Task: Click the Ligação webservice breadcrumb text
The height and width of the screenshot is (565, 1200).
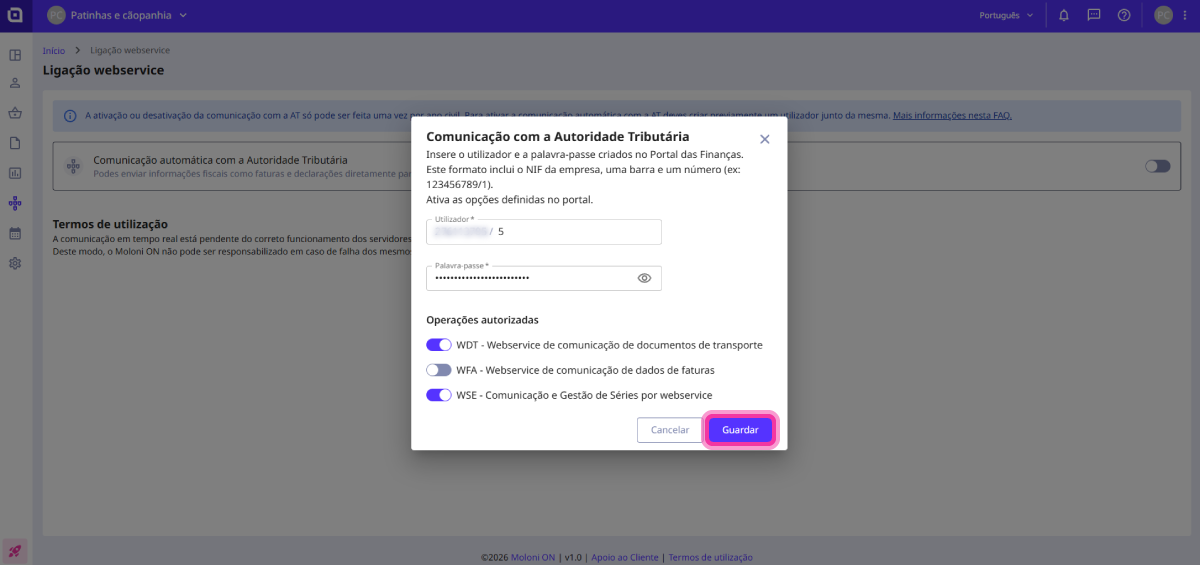Action: click(130, 50)
